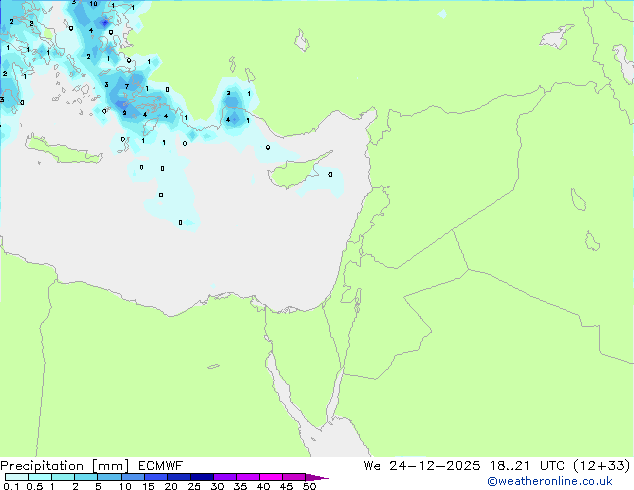Image resolution: width=634 pixels, height=490 pixels.
Task: Select the 30 to 35 mm purple swatch
Action: coord(224,477)
